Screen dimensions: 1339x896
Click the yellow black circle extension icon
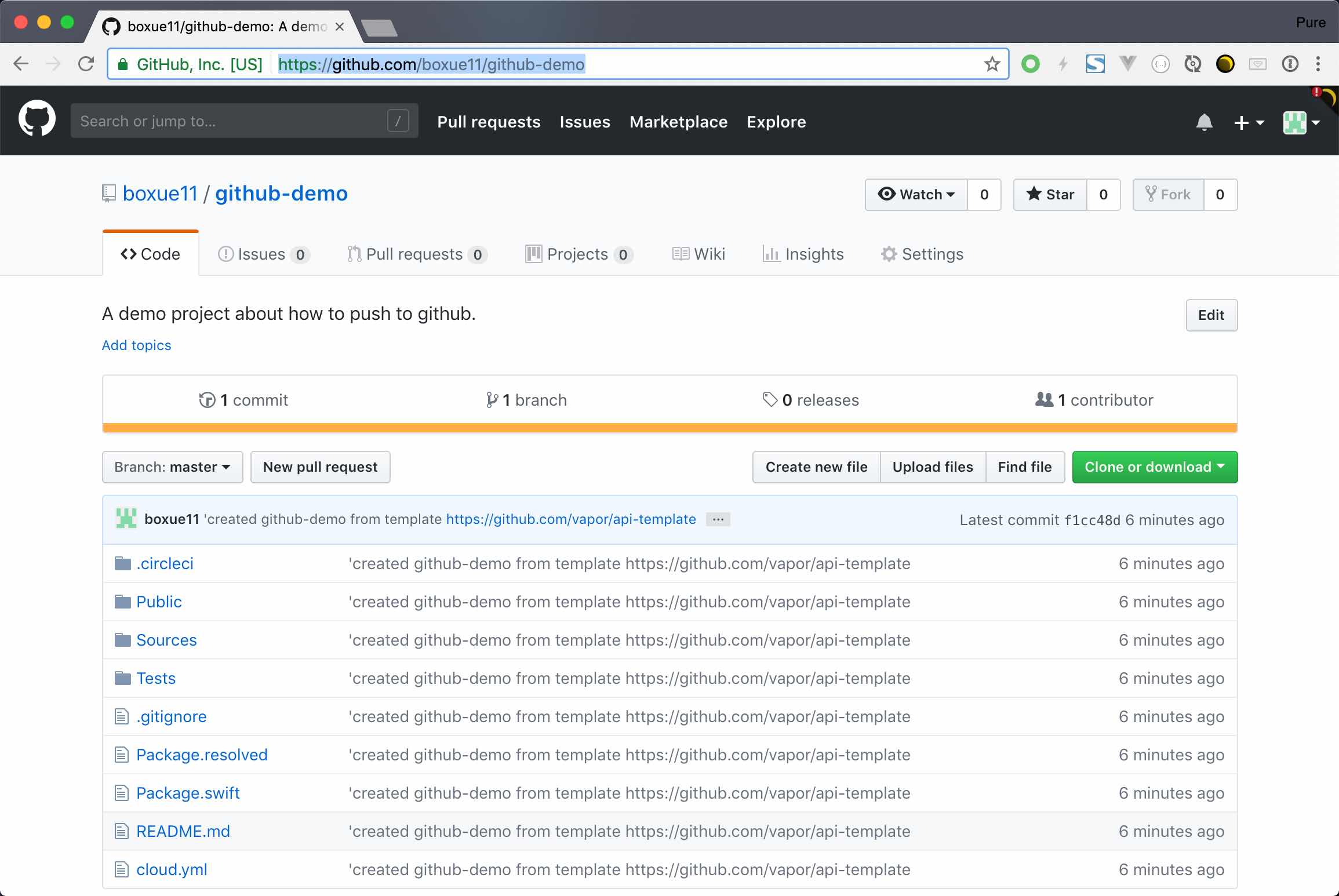[1225, 64]
